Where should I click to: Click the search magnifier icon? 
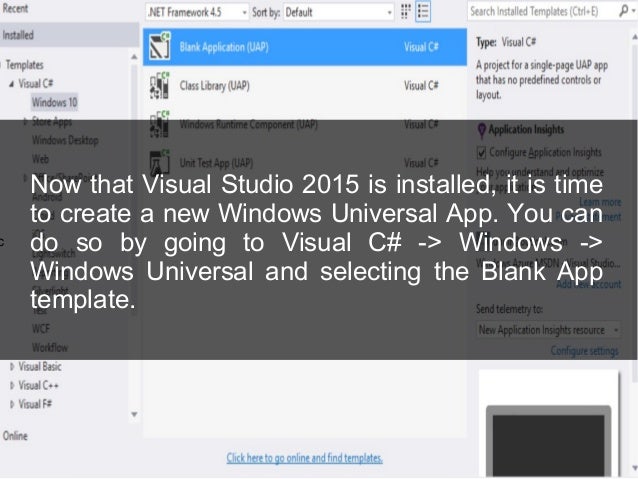623,11
